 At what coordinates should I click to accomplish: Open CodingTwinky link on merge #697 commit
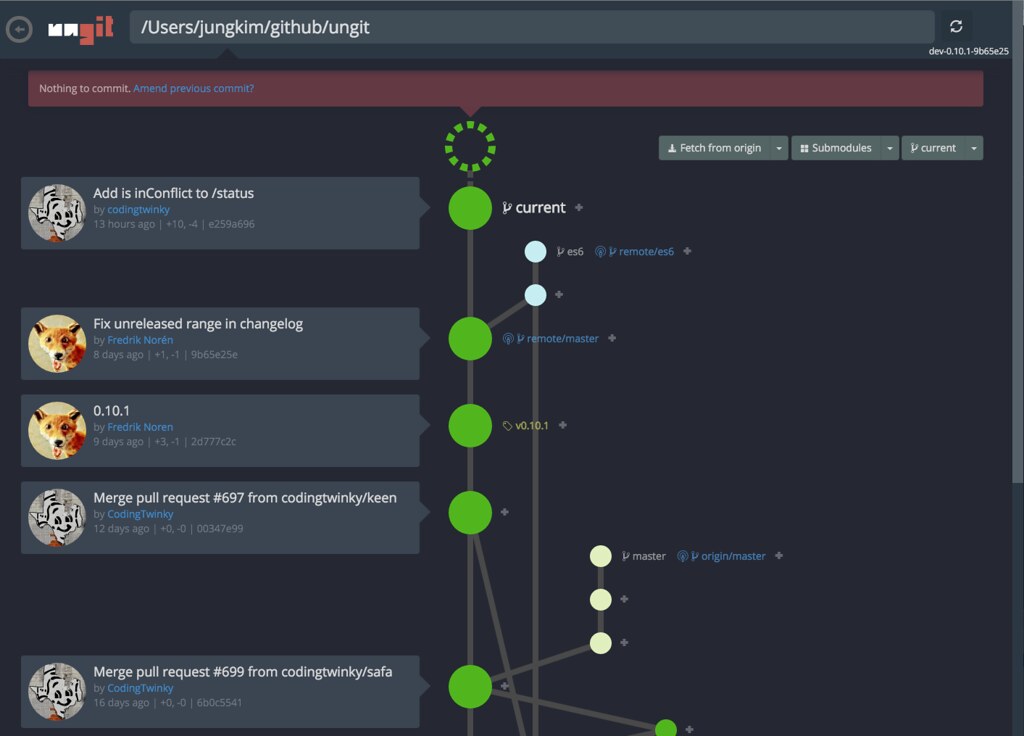tap(140, 514)
